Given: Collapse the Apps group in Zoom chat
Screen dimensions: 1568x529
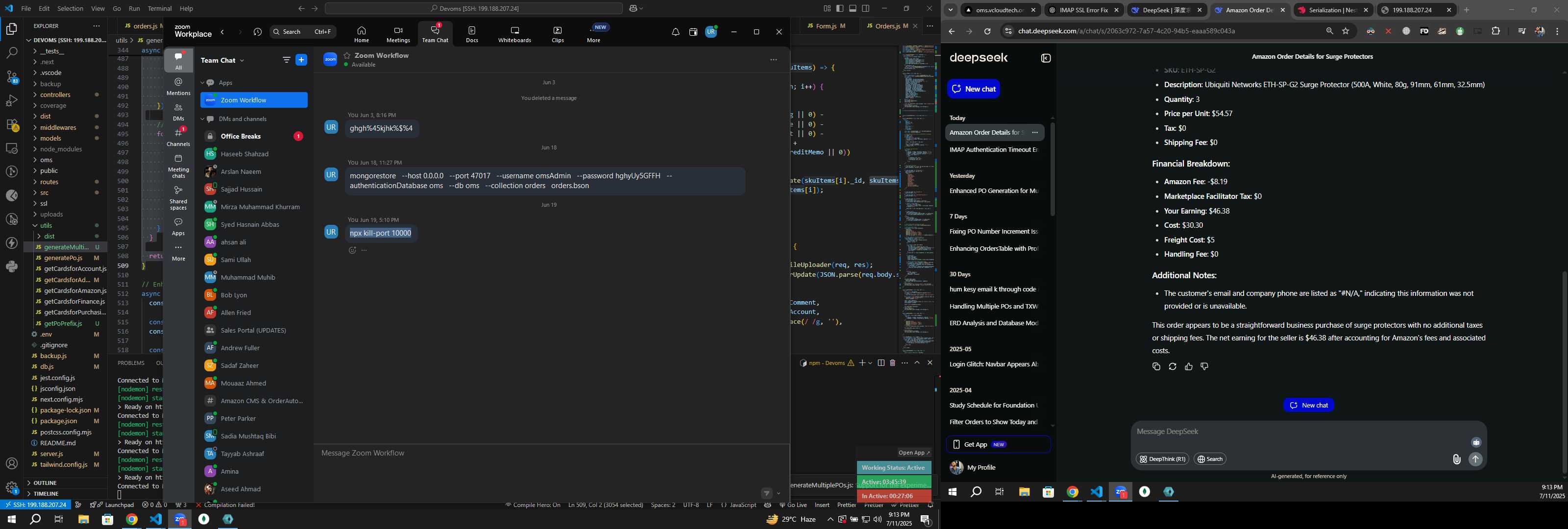Looking at the screenshot, I should click(203, 83).
